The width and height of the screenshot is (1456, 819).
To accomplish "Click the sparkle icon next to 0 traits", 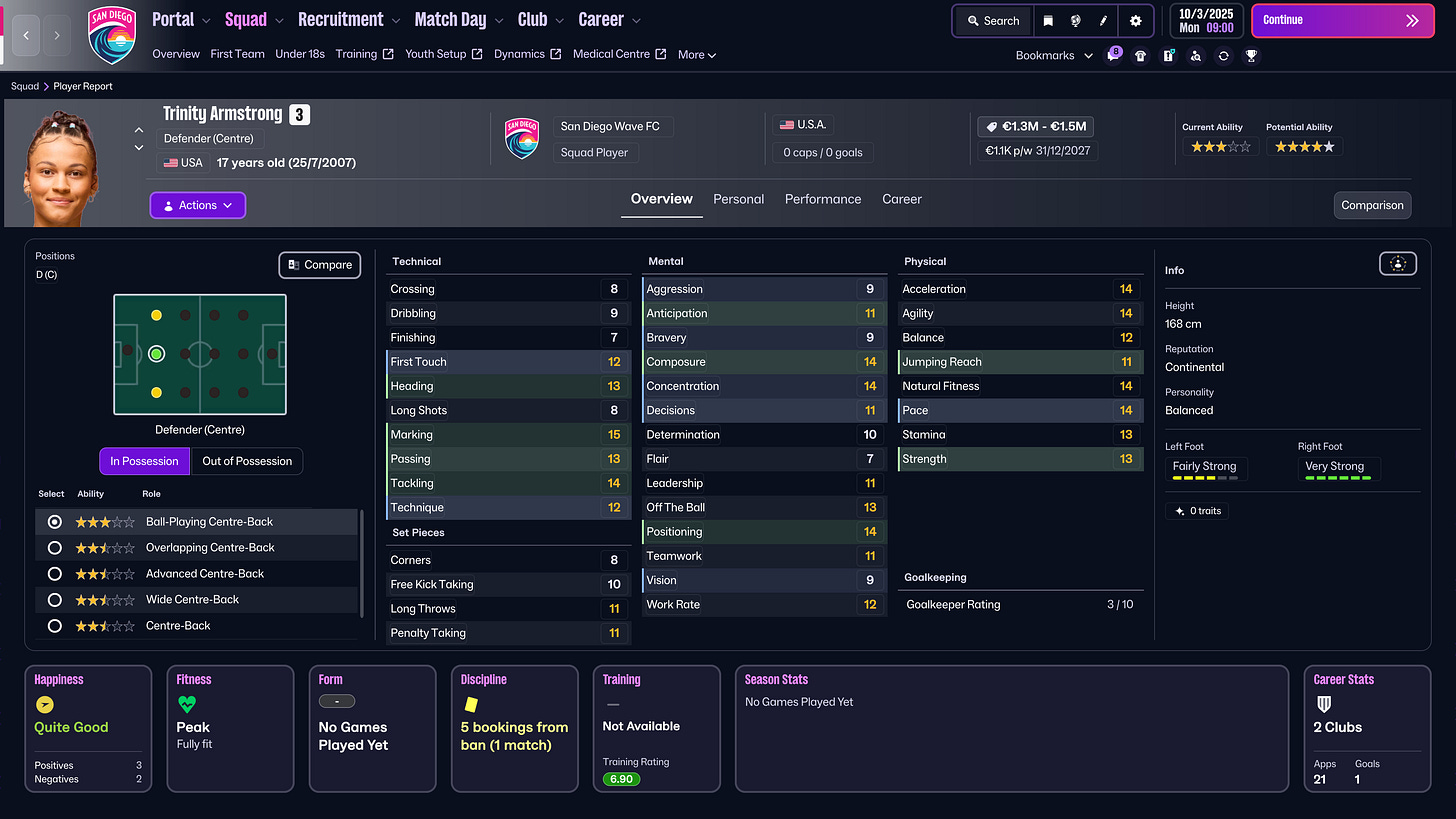I will point(1180,511).
